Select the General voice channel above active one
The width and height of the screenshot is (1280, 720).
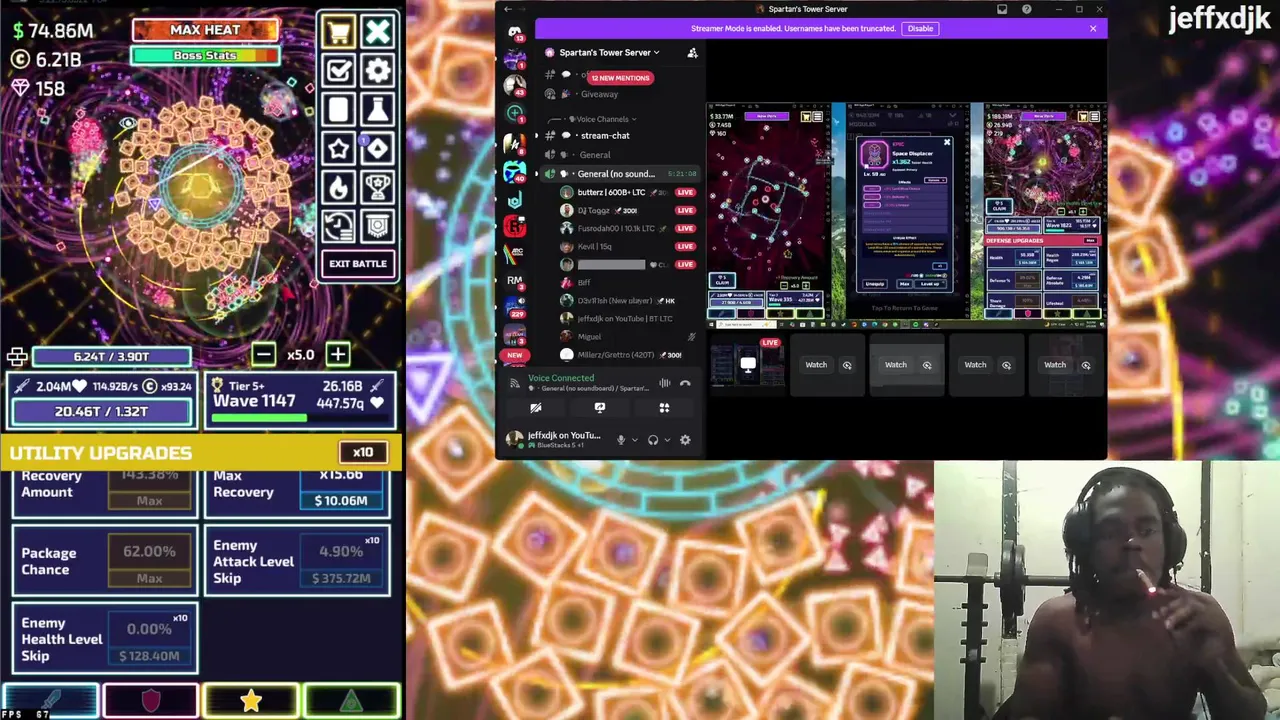(595, 155)
